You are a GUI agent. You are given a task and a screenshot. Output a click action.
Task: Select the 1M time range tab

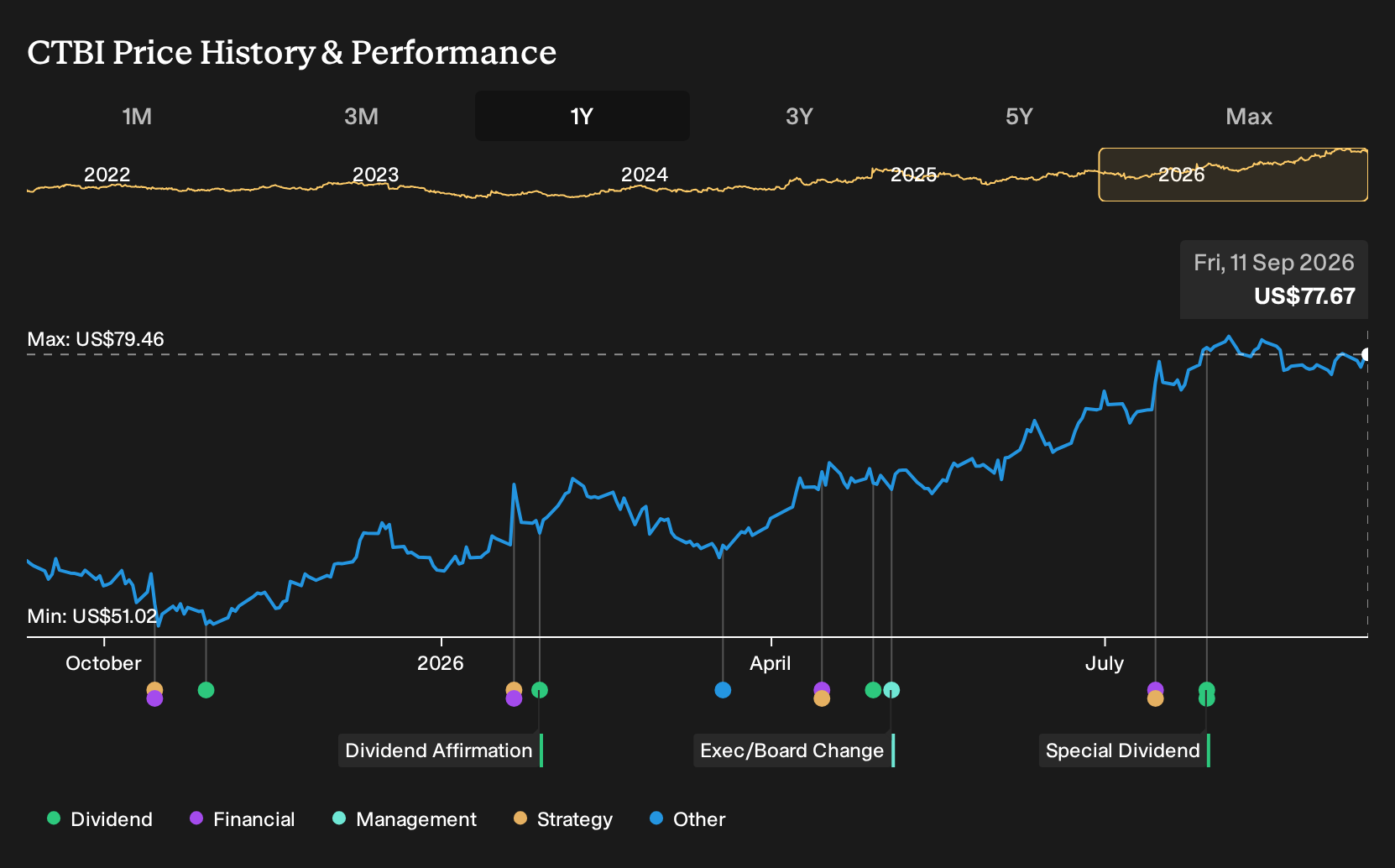137,116
